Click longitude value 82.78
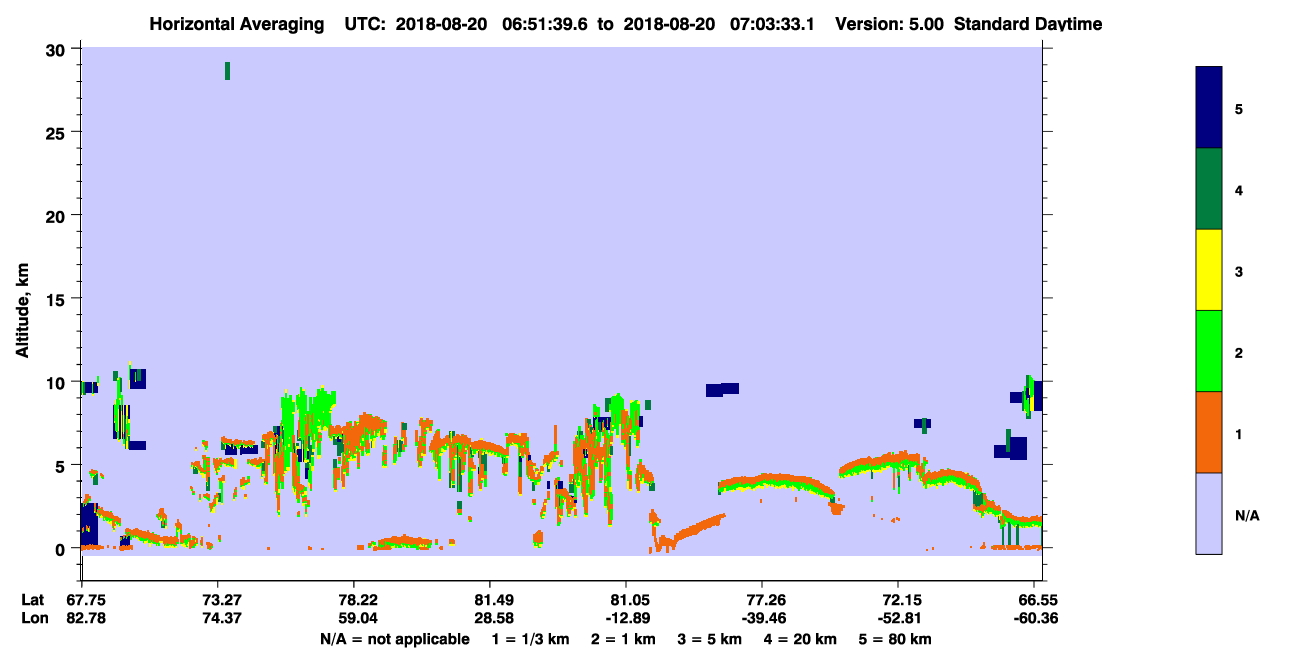 pyautogui.click(x=88, y=618)
